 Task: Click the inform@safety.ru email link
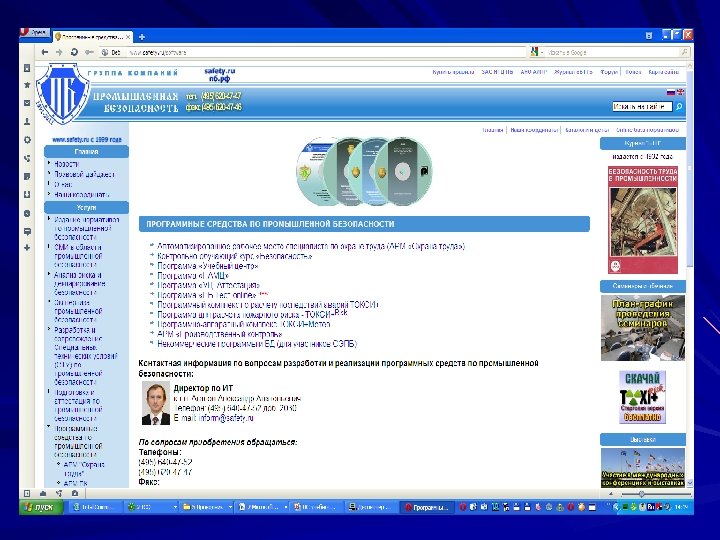225,418
